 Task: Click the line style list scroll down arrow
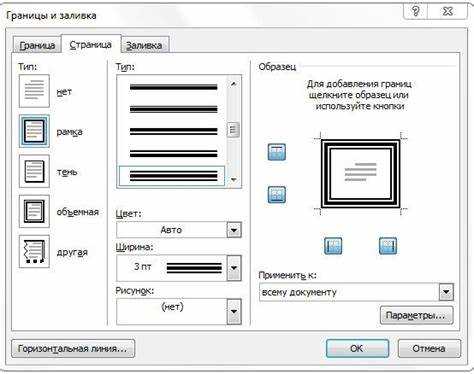tap(234, 180)
